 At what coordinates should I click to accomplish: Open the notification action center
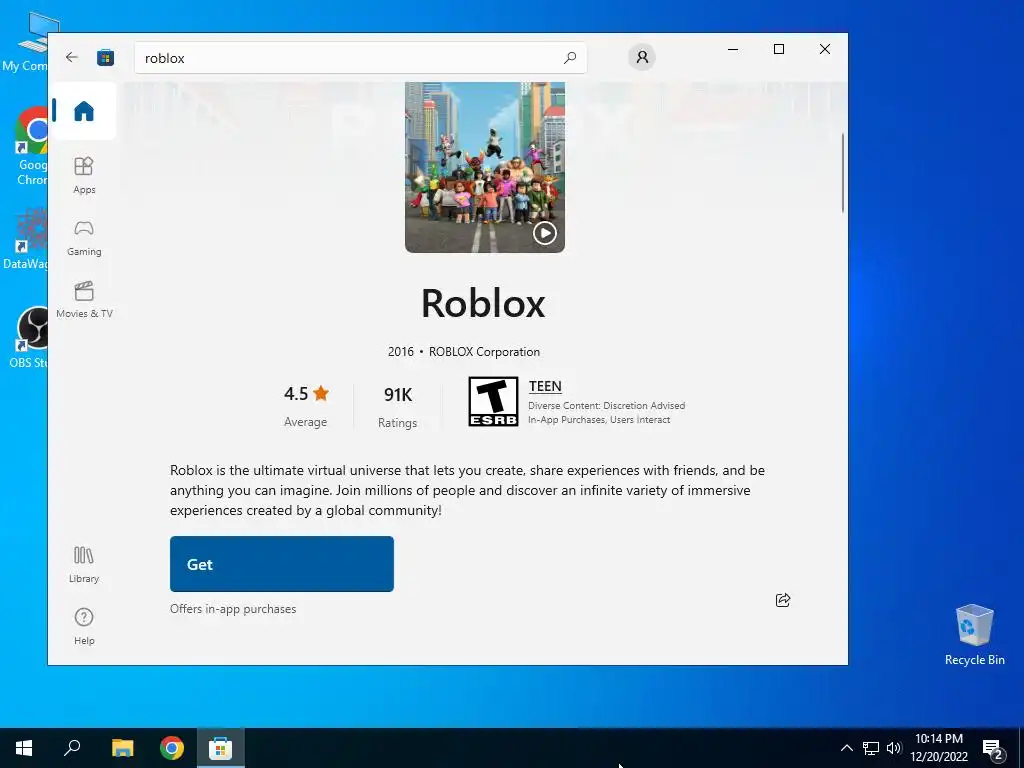[993, 749]
